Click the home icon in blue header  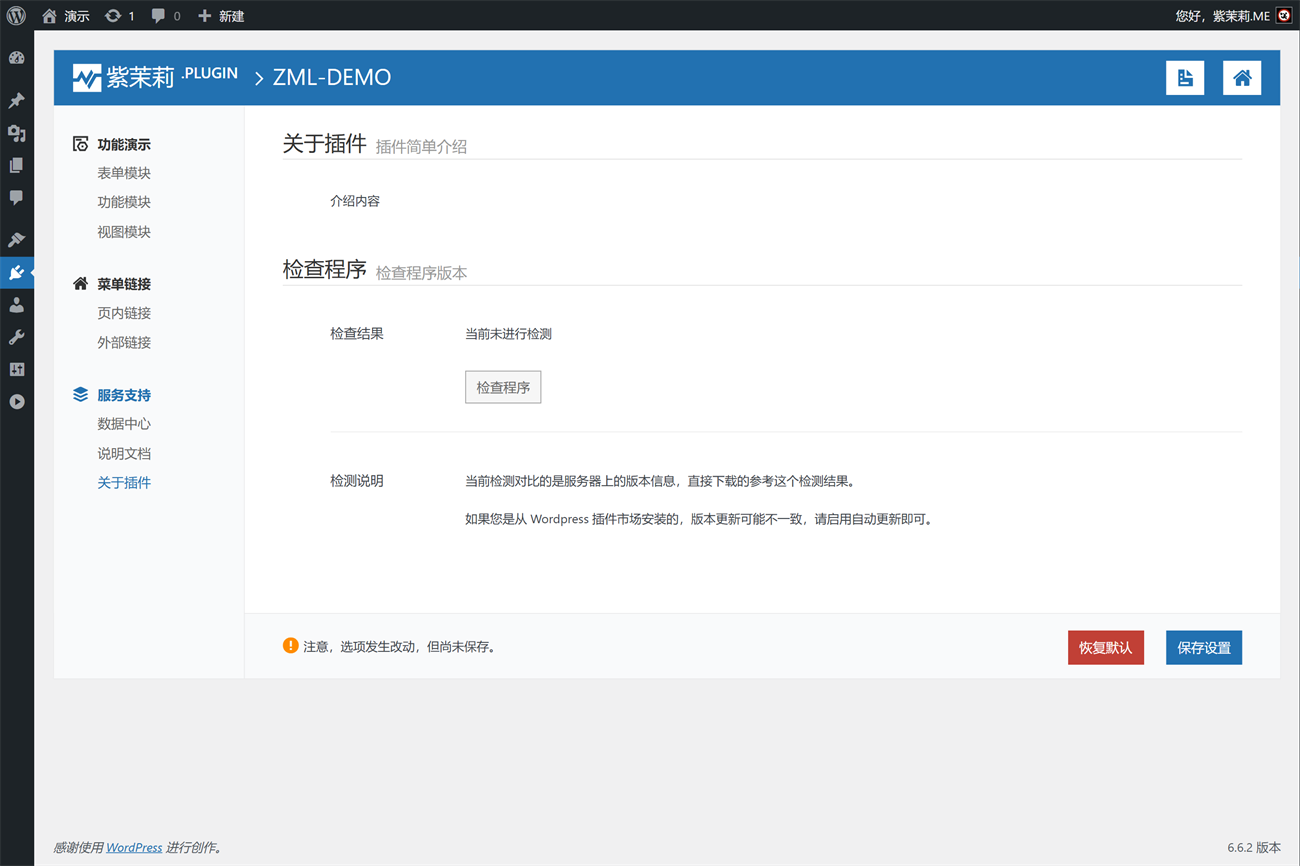[1242, 78]
